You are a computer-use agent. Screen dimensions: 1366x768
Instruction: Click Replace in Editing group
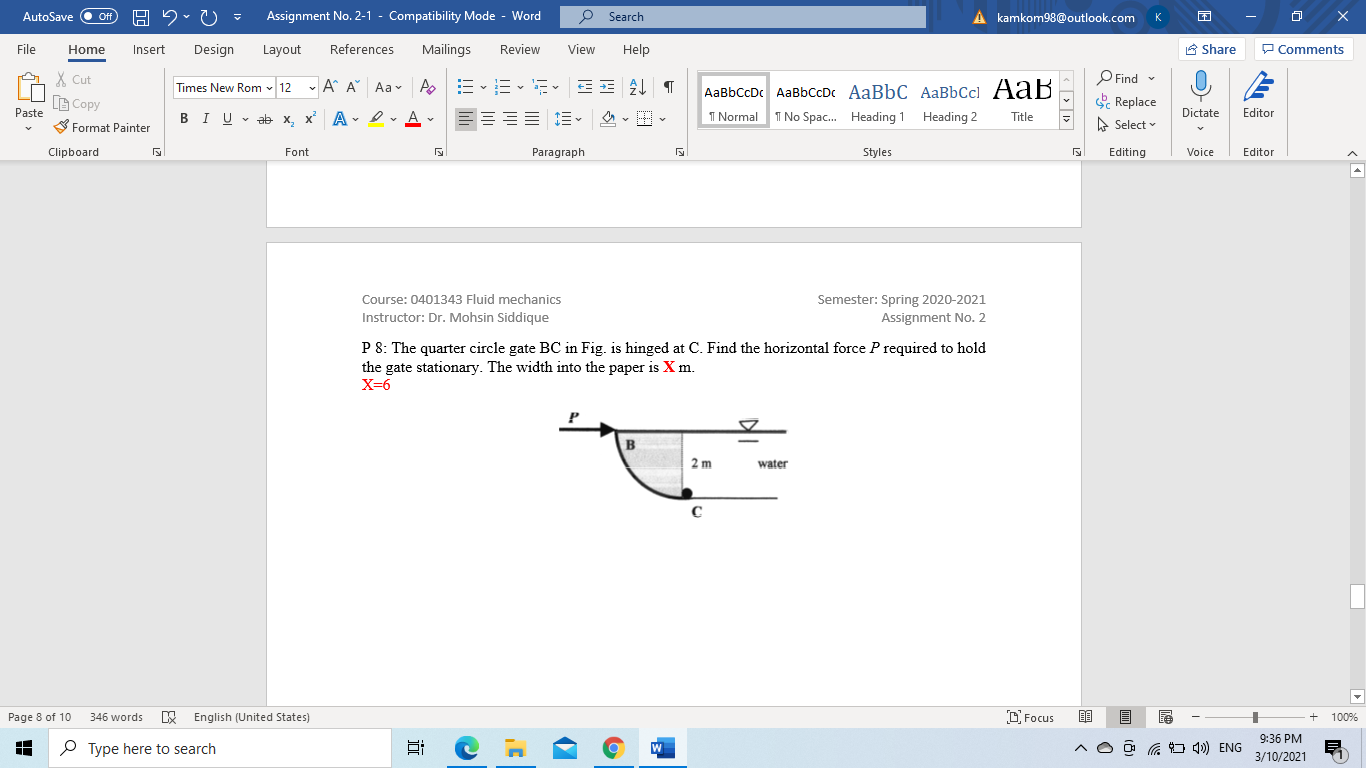tap(1126, 102)
